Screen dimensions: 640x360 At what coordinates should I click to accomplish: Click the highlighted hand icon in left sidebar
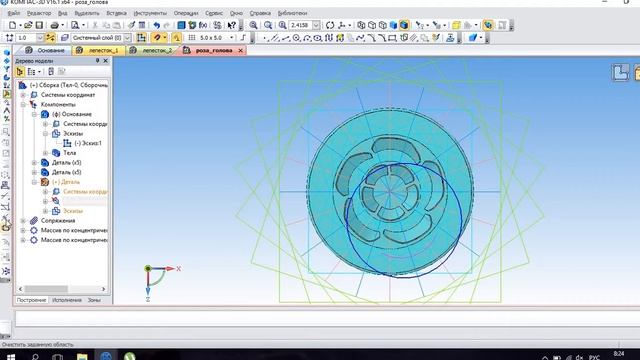tap(6, 227)
